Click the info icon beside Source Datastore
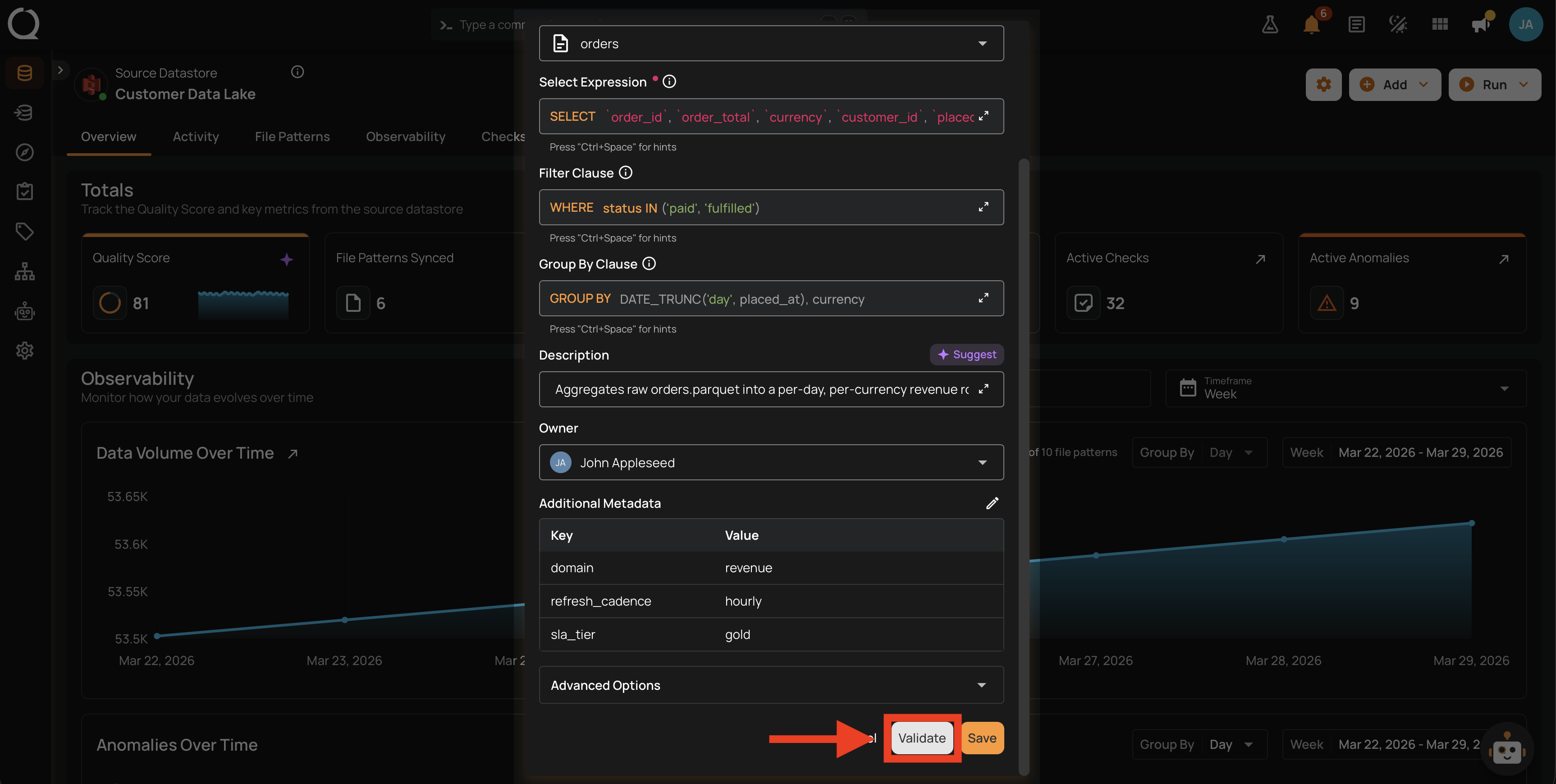The width and height of the screenshot is (1556, 784). [297, 72]
